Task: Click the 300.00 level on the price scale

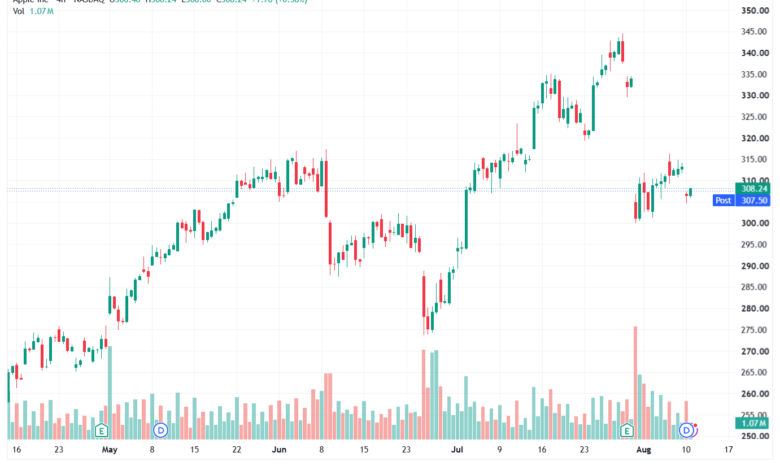Action: 755,223
